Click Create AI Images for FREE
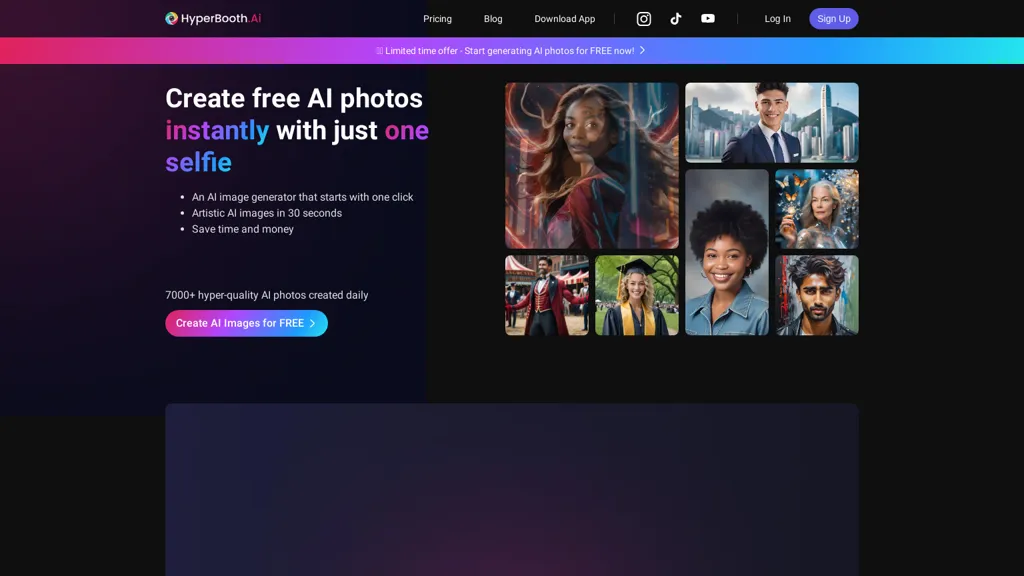Image resolution: width=1024 pixels, height=576 pixels. 240,323
